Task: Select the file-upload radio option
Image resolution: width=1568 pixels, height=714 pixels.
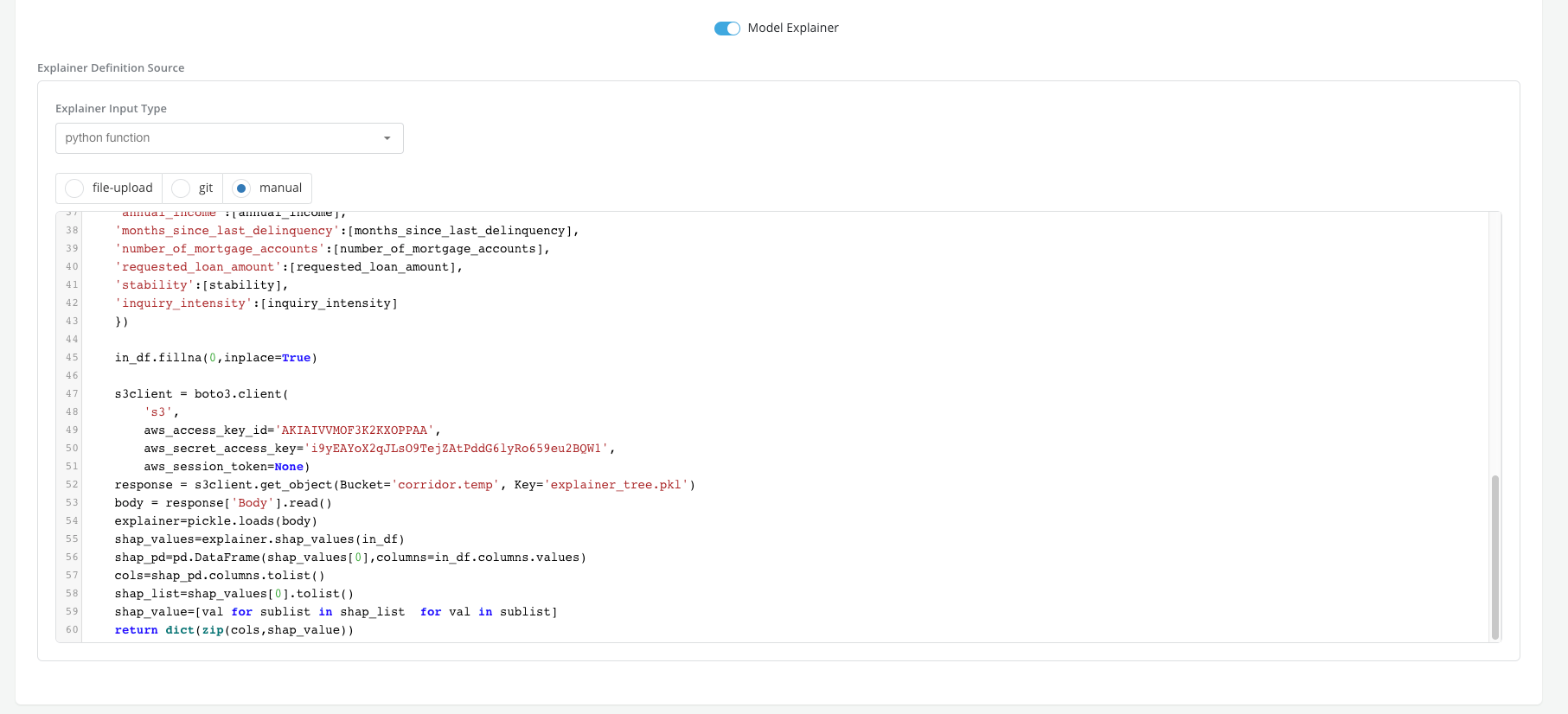Action: pyautogui.click(x=75, y=188)
